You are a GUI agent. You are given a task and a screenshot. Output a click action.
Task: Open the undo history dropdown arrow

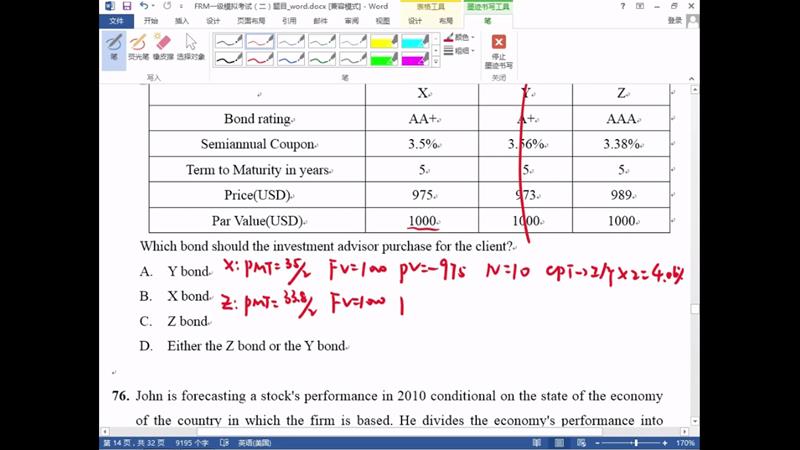[153, 6]
